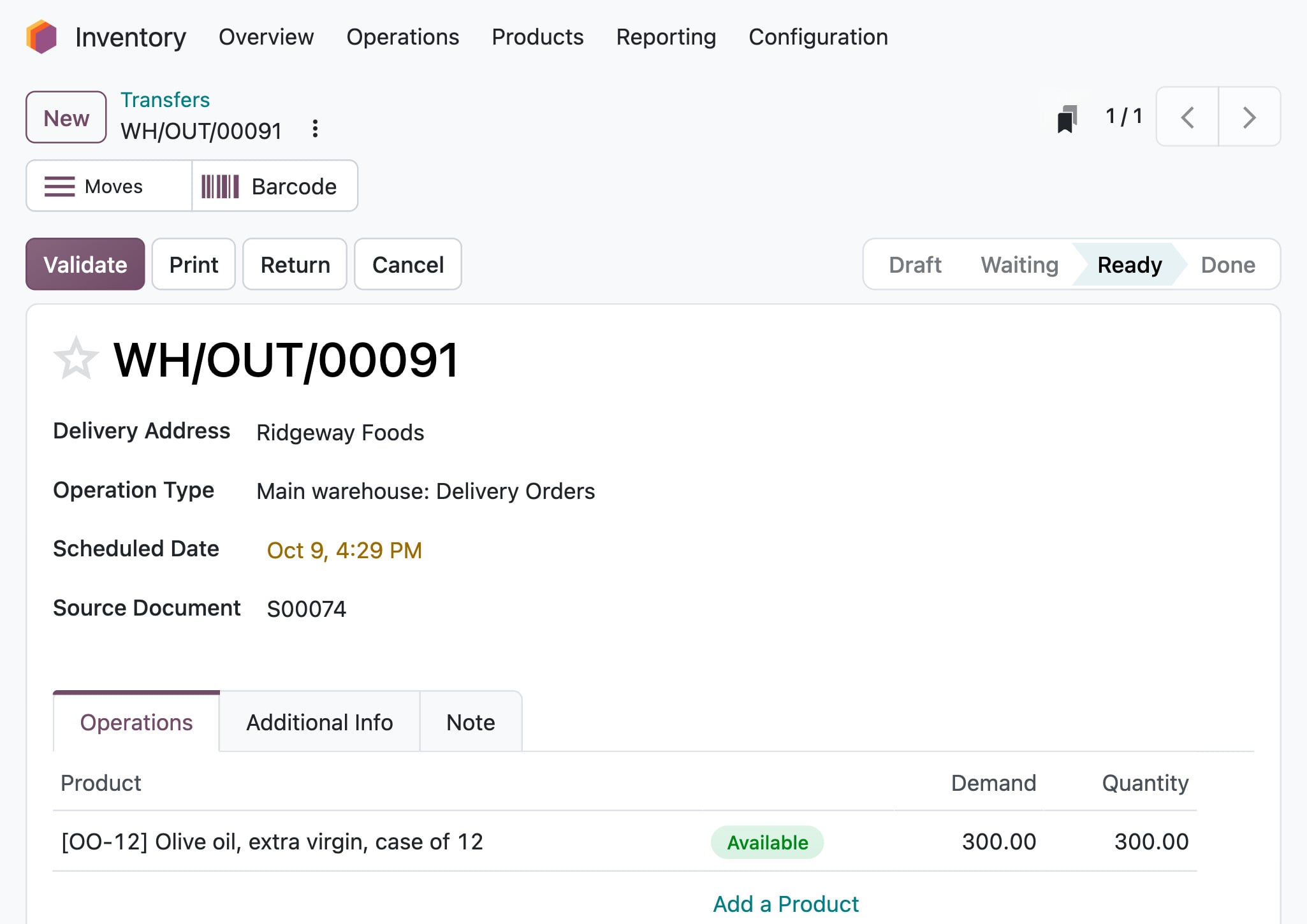This screenshot has height=924, width=1307.
Task: Click the Print button
Action: (194, 264)
